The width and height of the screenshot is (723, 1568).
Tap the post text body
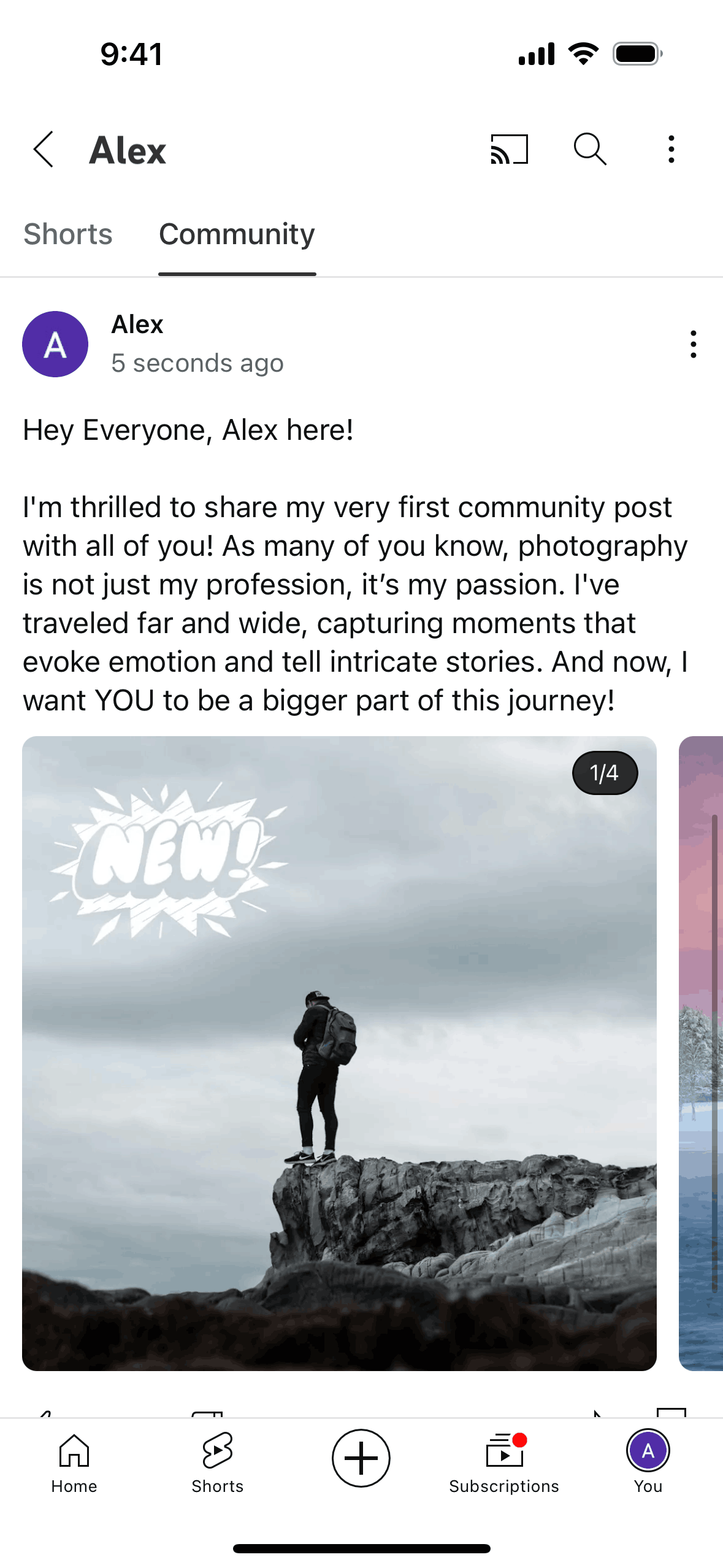pyautogui.click(x=356, y=565)
